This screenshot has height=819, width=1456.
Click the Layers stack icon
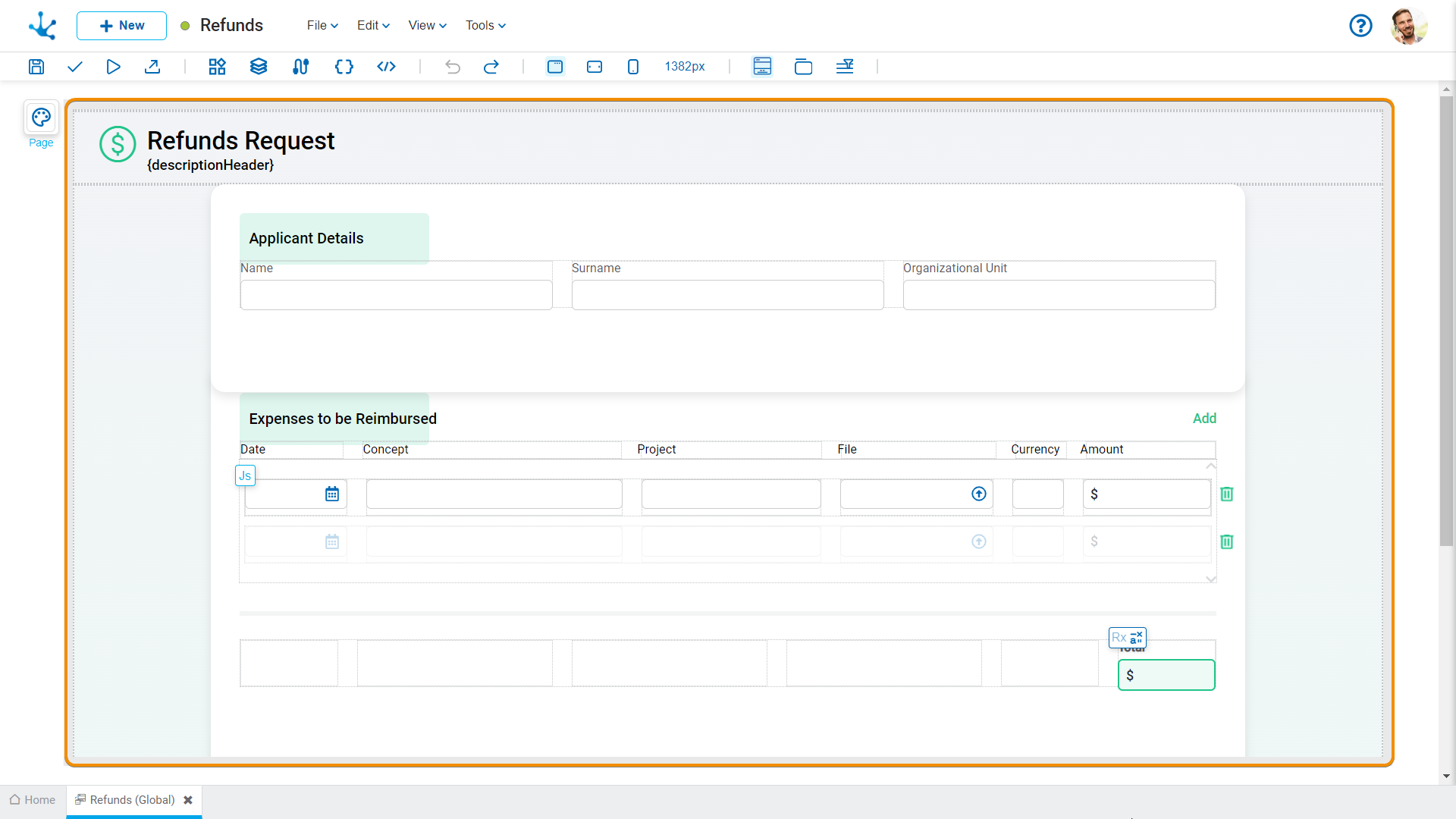tap(259, 66)
